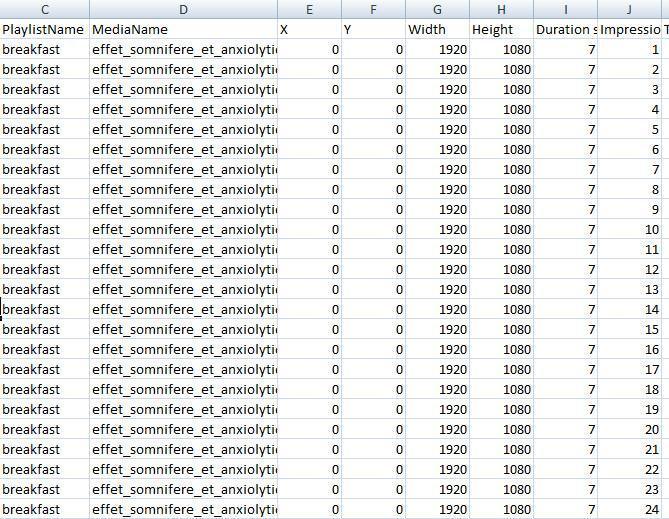The image size is (669, 519).
Task: Click the Height header cell
Action: coord(501,29)
